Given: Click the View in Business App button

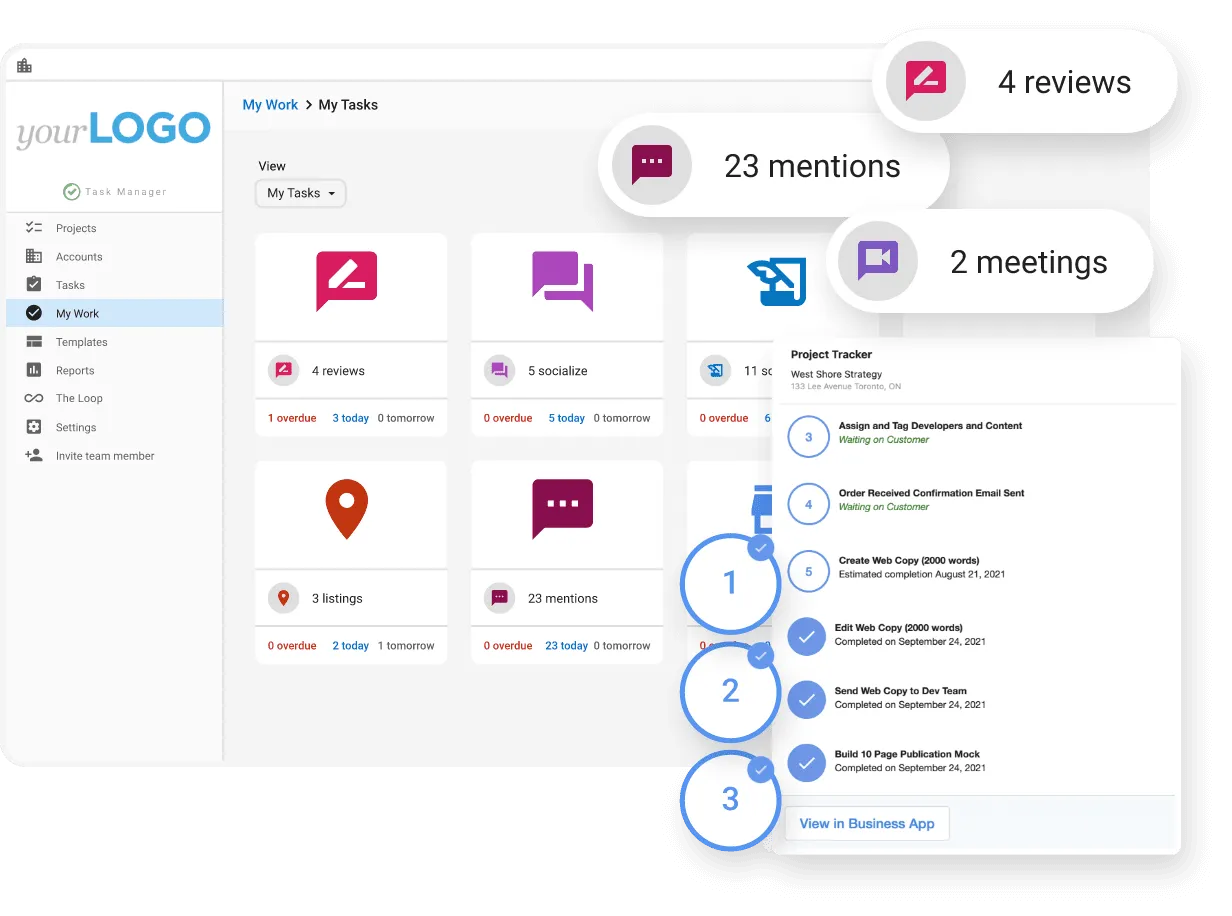Looking at the screenshot, I should click(x=866, y=823).
